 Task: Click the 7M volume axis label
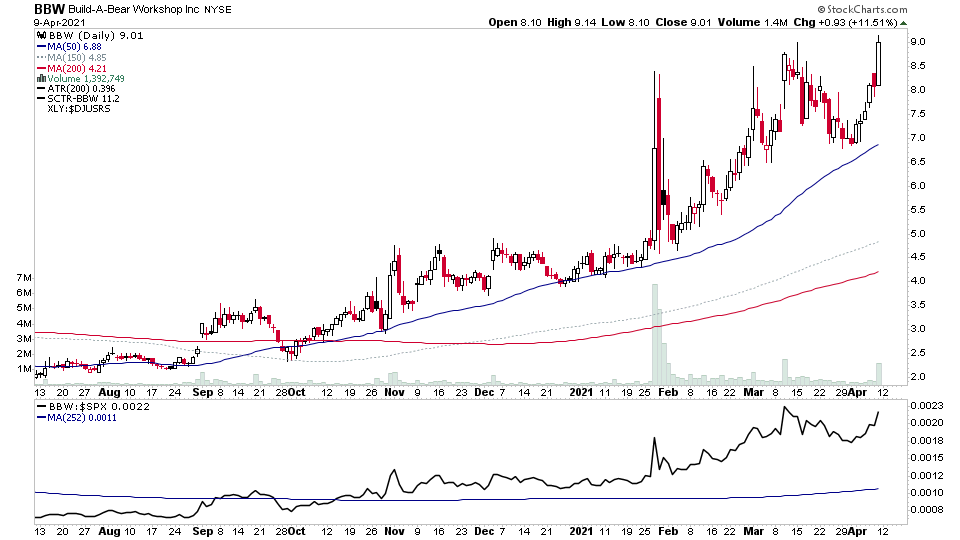coord(24,278)
